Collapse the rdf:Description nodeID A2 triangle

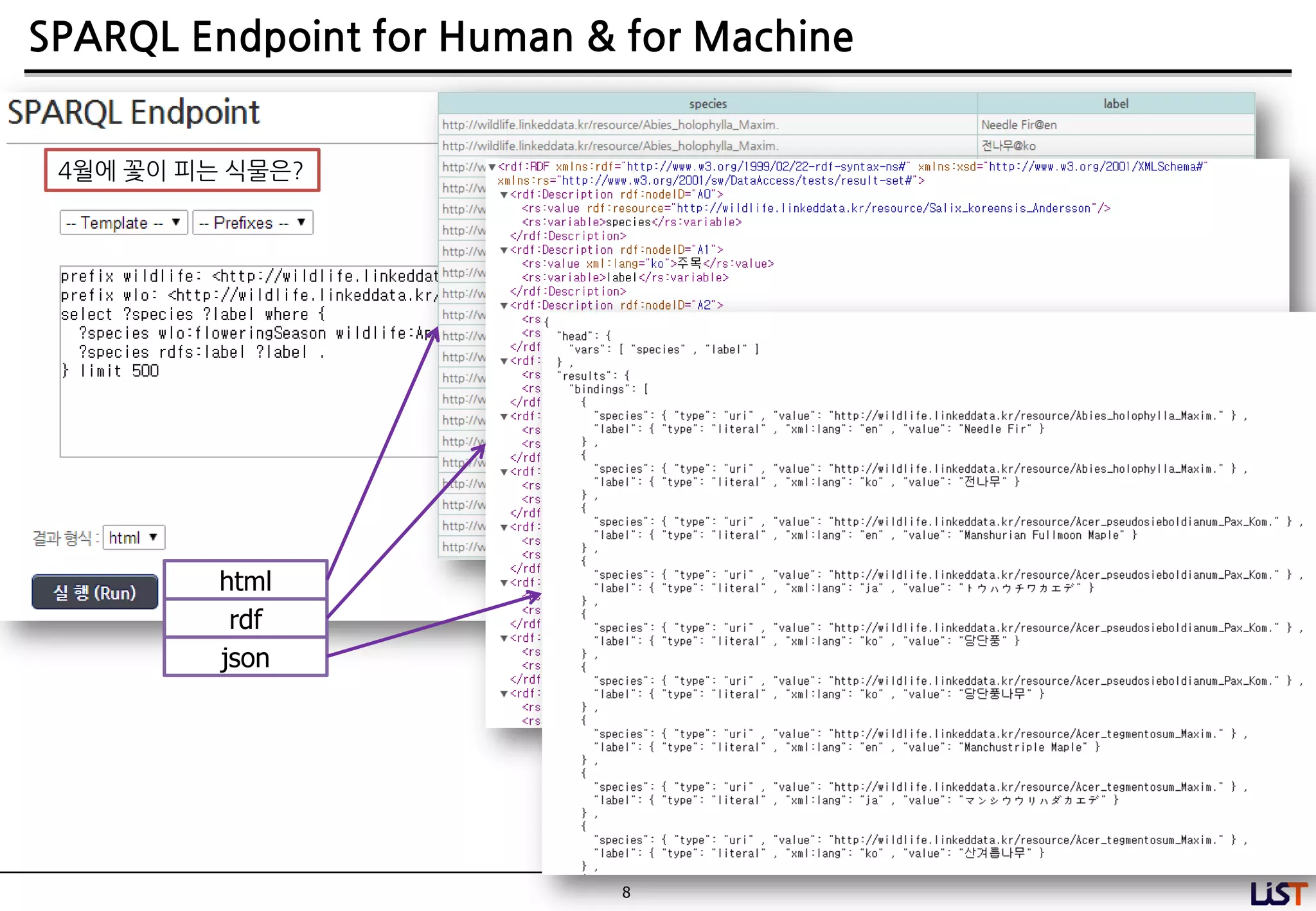(504, 306)
